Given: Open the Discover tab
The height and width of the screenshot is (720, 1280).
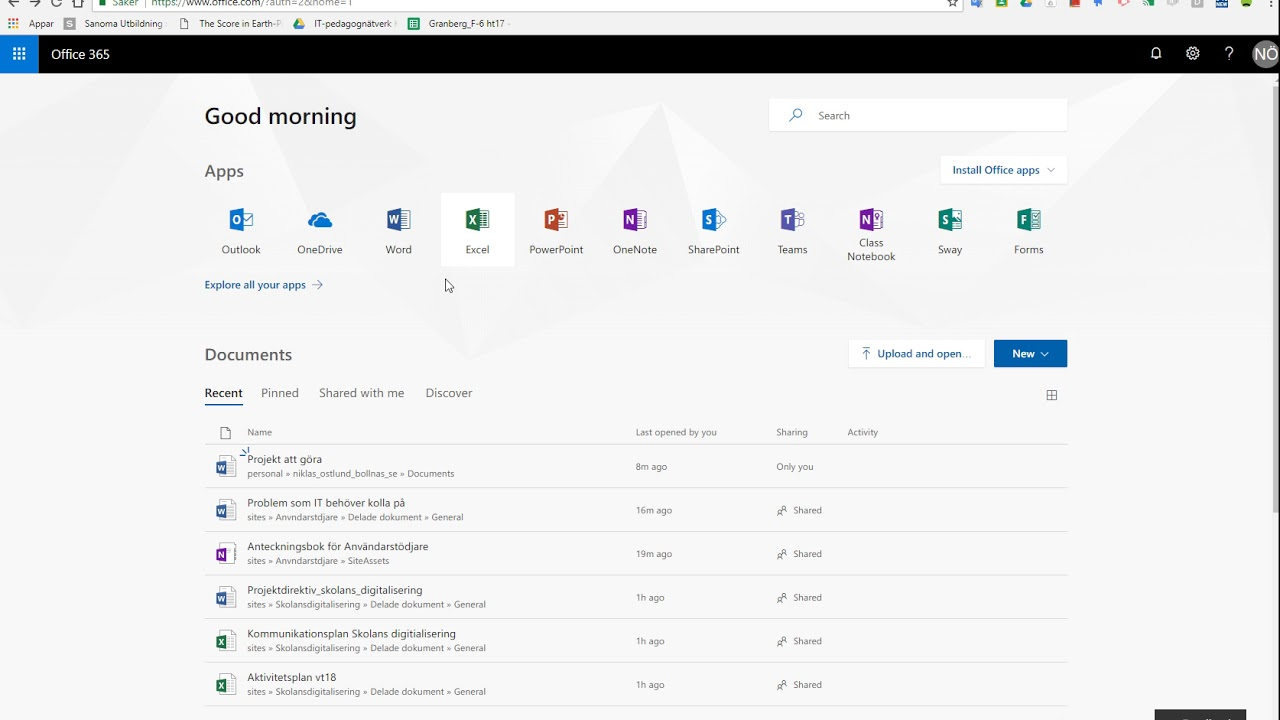Looking at the screenshot, I should coord(449,393).
